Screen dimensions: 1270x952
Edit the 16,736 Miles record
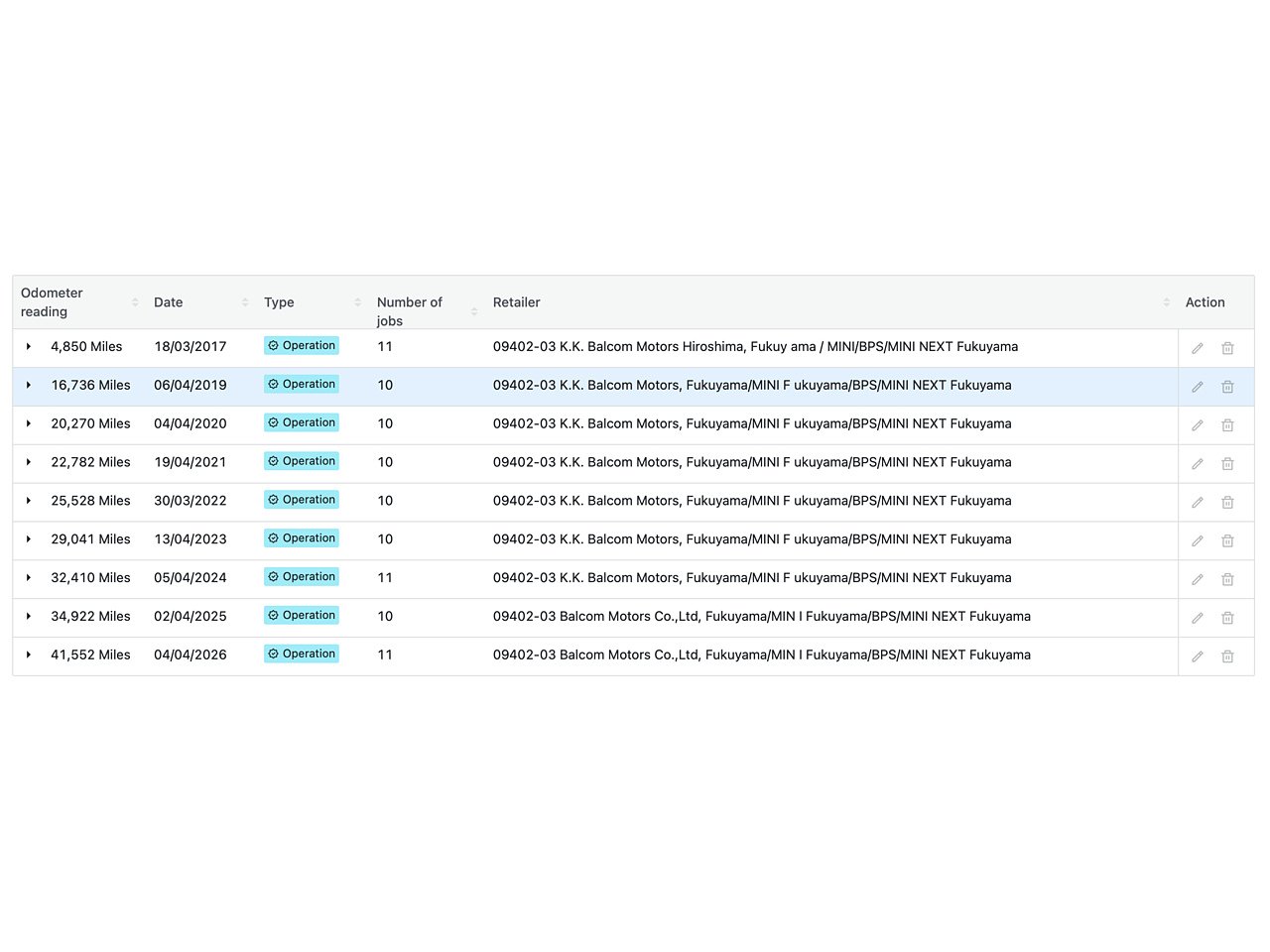tap(1198, 387)
